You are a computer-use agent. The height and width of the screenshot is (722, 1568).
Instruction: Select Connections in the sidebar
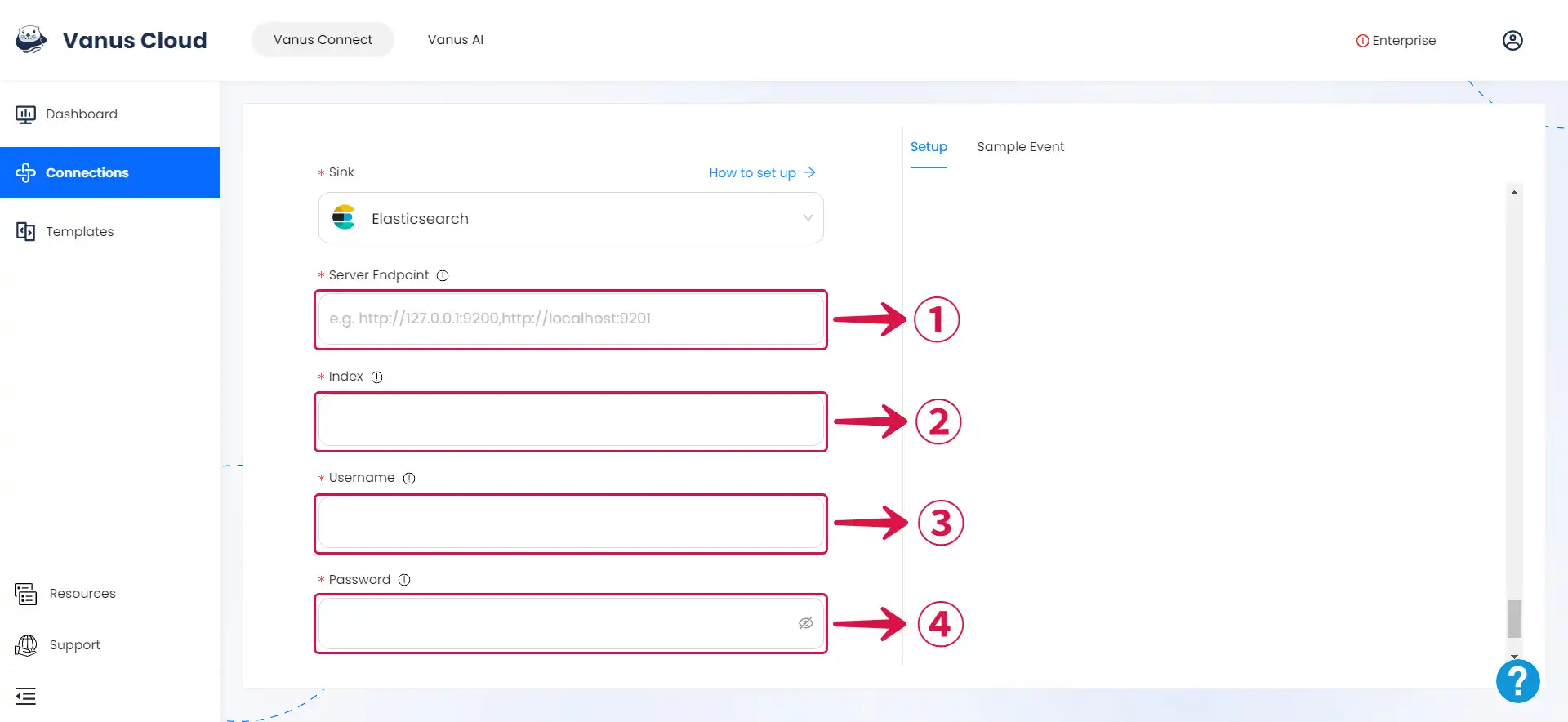click(x=110, y=172)
